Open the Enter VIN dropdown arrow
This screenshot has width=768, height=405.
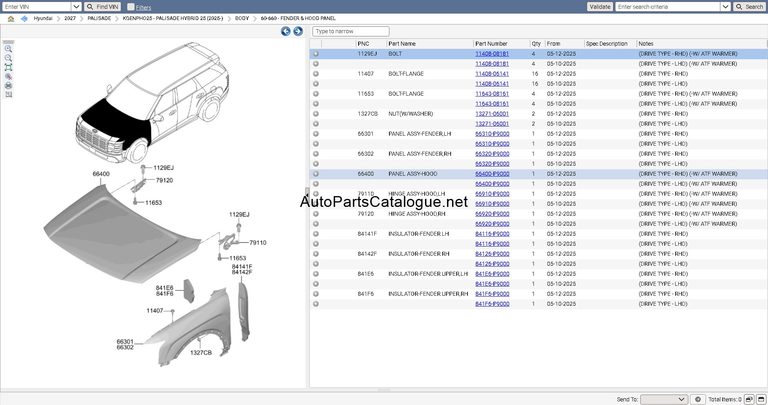tap(76, 7)
